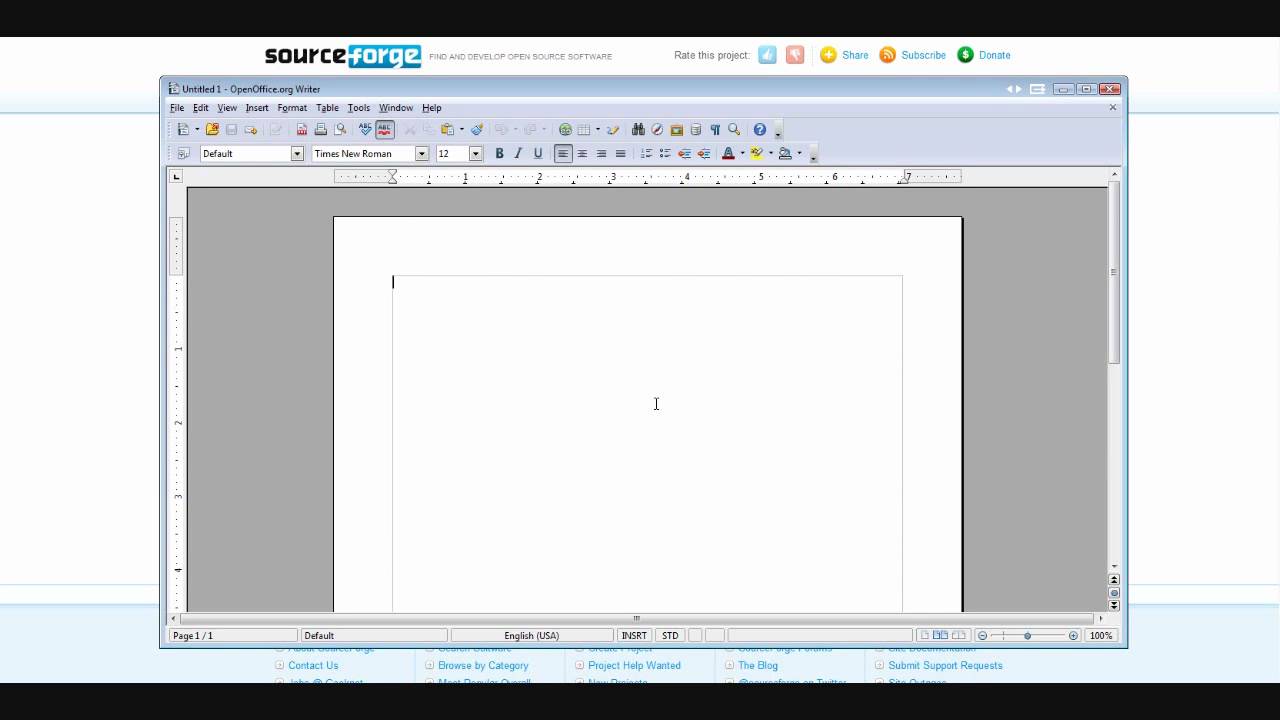Show Draw Functions icon
The image size is (1280, 720).
tap(613, 129)
